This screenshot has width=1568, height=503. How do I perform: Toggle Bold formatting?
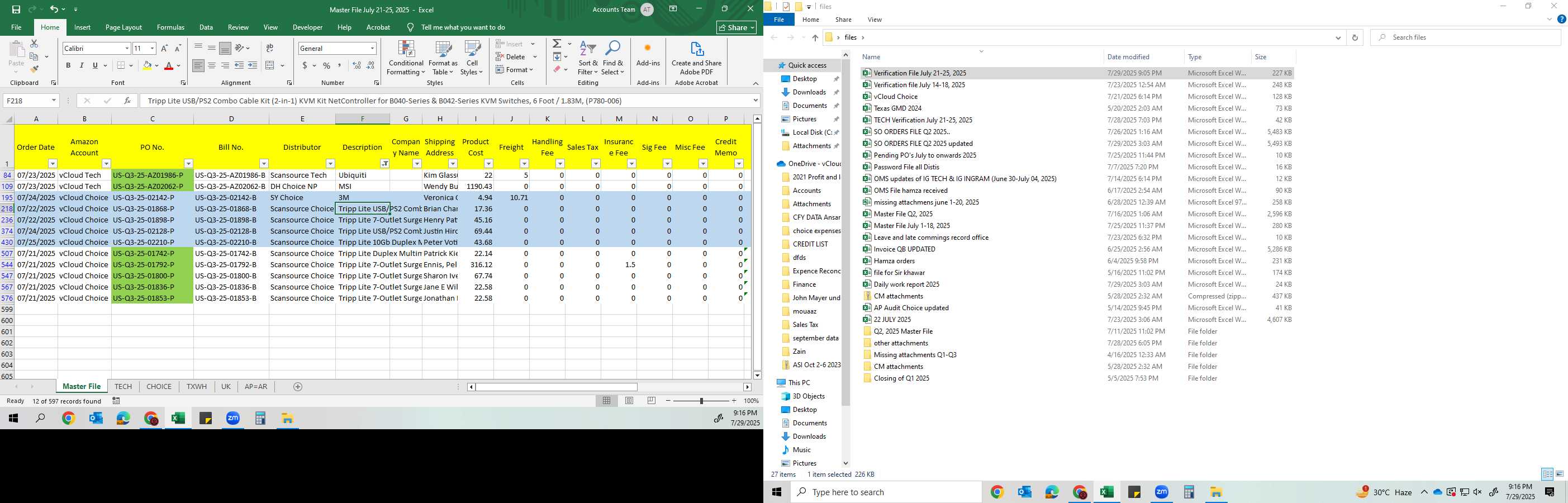click(68, 65)
